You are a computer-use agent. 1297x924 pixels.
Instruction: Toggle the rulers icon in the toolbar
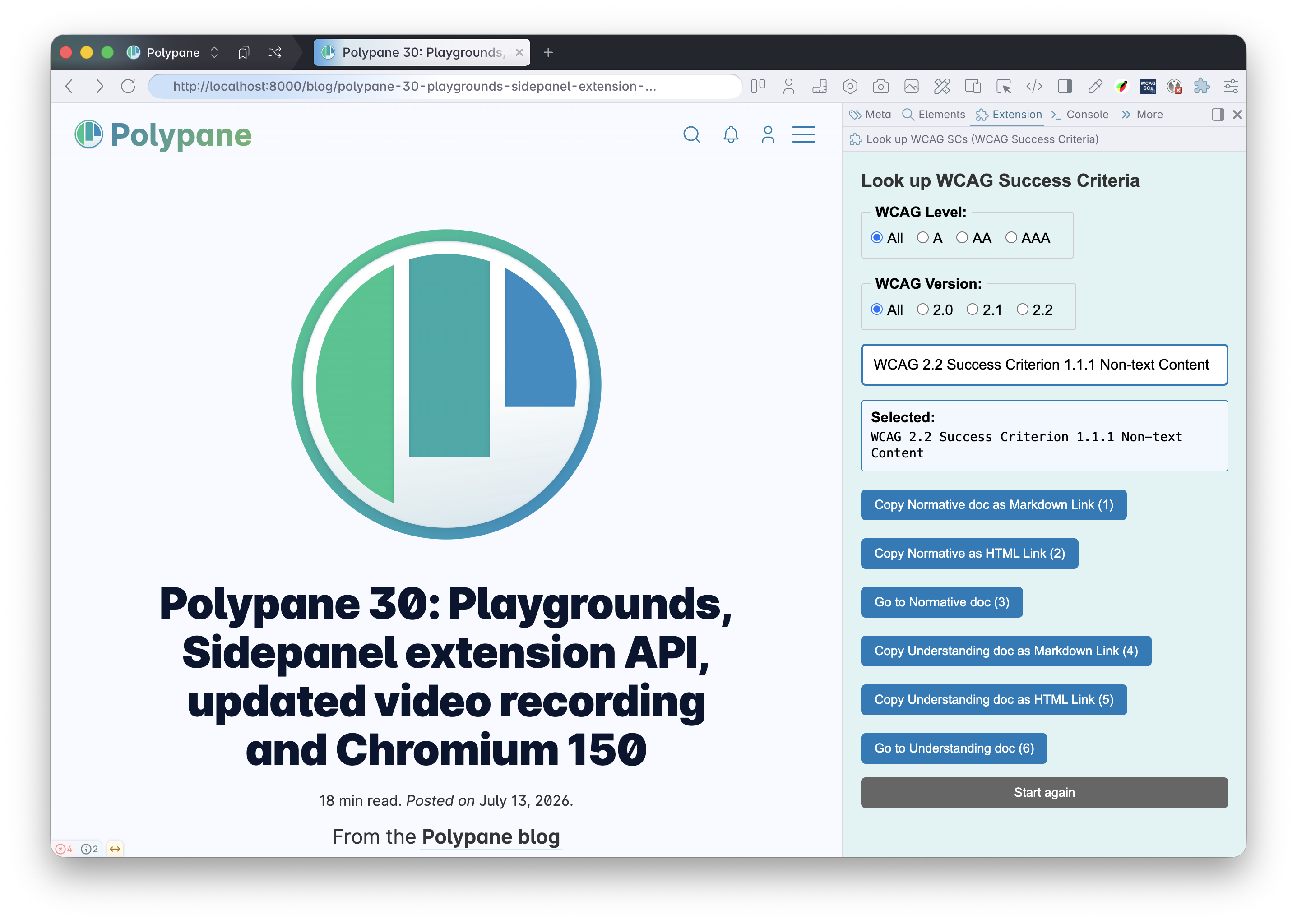pos(820,86)
